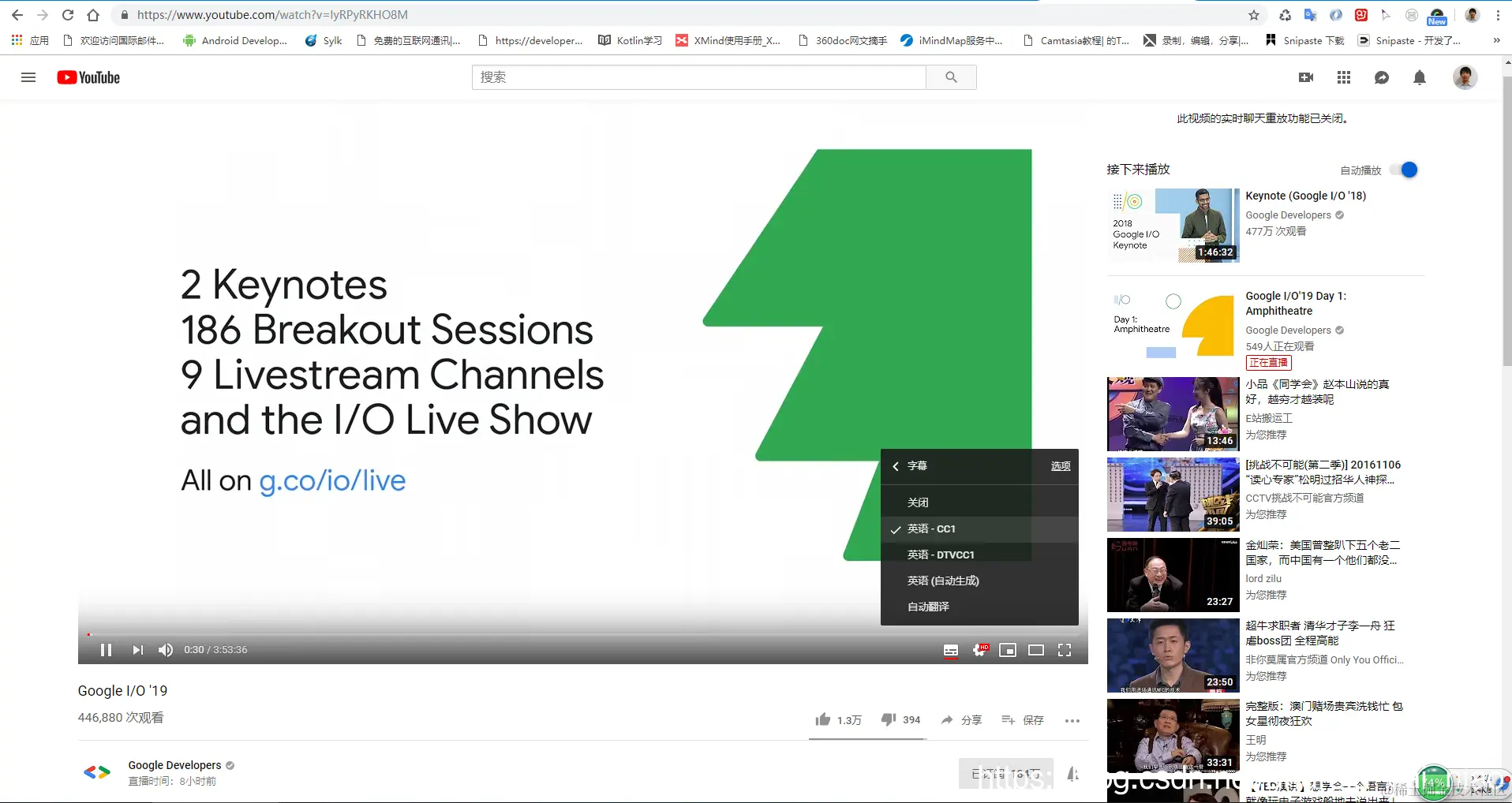
Task: Toggle the autoplay switch
Action: pyautogui.click(x=1404, y=170)
